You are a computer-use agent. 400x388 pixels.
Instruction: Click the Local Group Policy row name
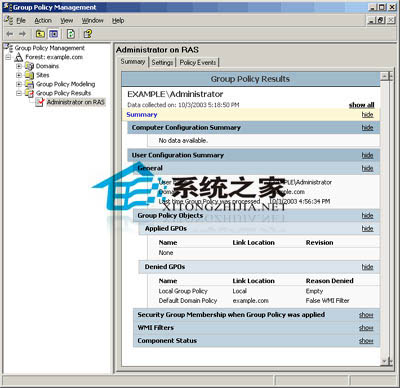[183, 291]
